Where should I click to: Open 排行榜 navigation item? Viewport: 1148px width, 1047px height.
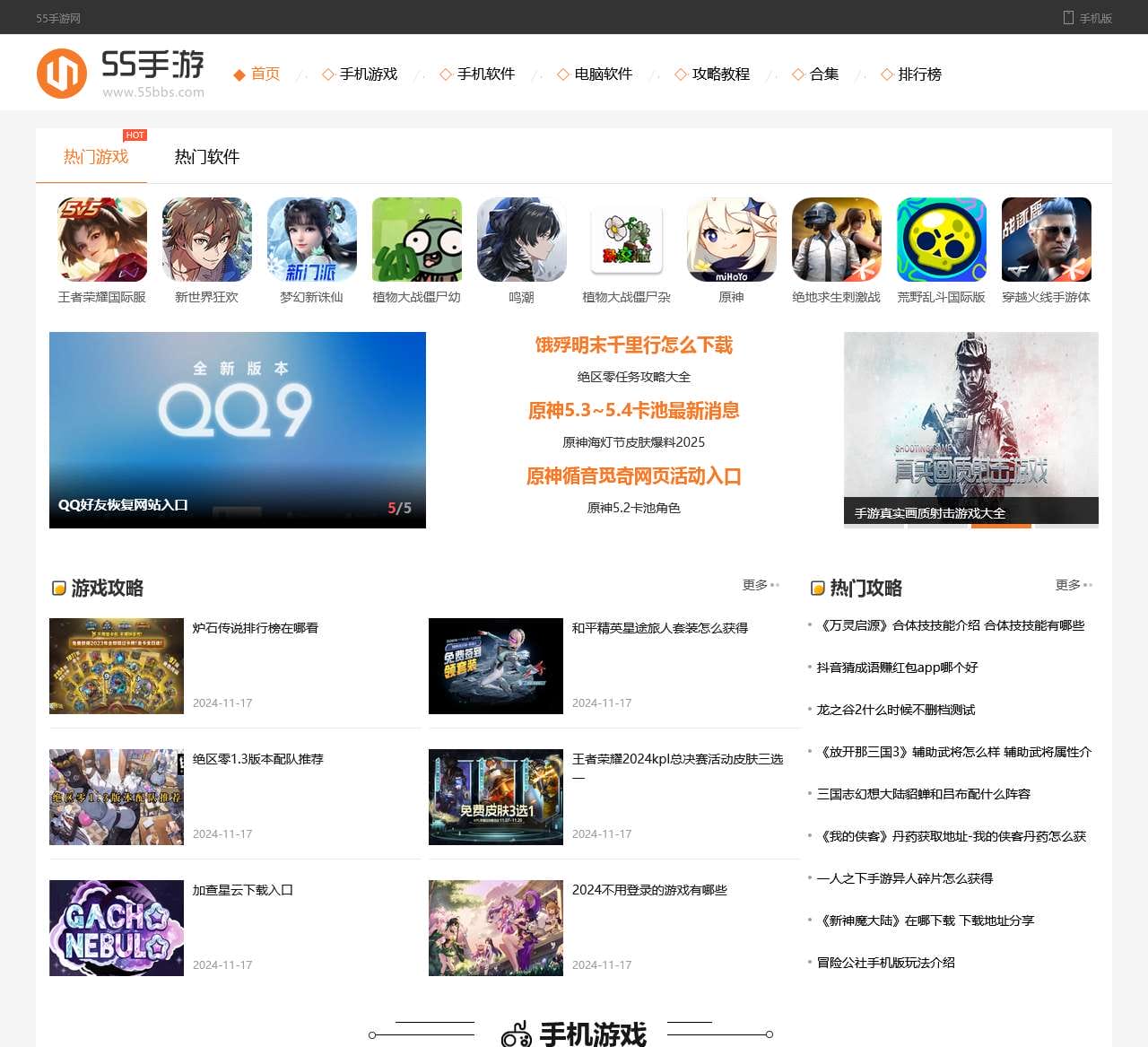tap(920, 74)
